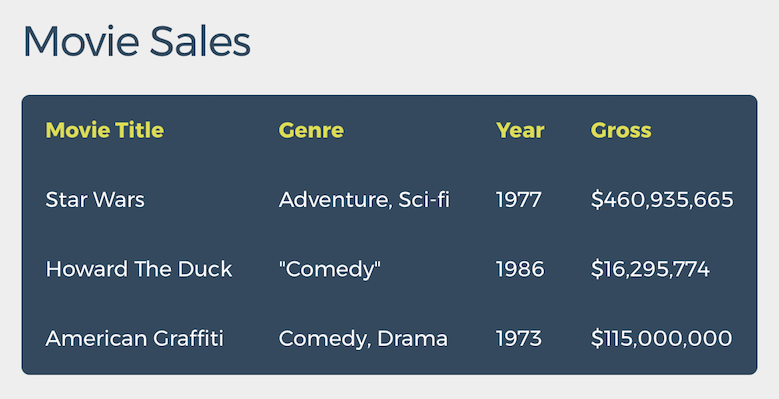Click the Gross column header
This screenshot has width=779, height=399.
click(x=621, y=130)
